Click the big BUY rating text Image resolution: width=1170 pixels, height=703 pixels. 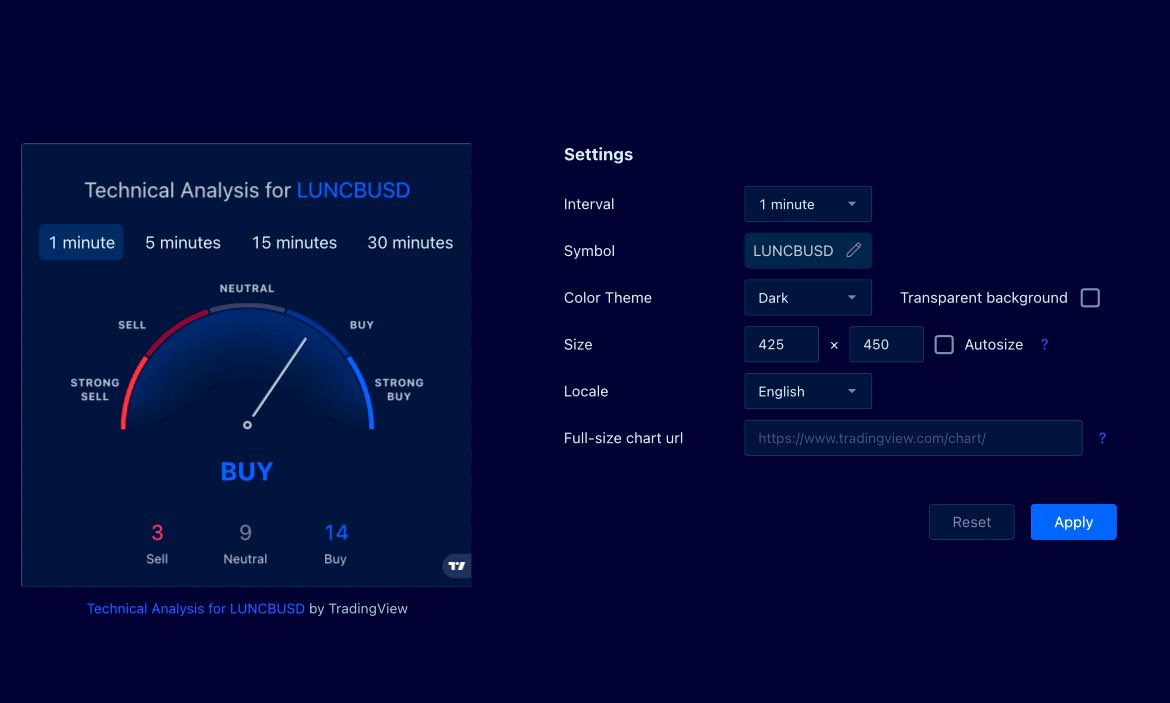(x=247, y=472)
